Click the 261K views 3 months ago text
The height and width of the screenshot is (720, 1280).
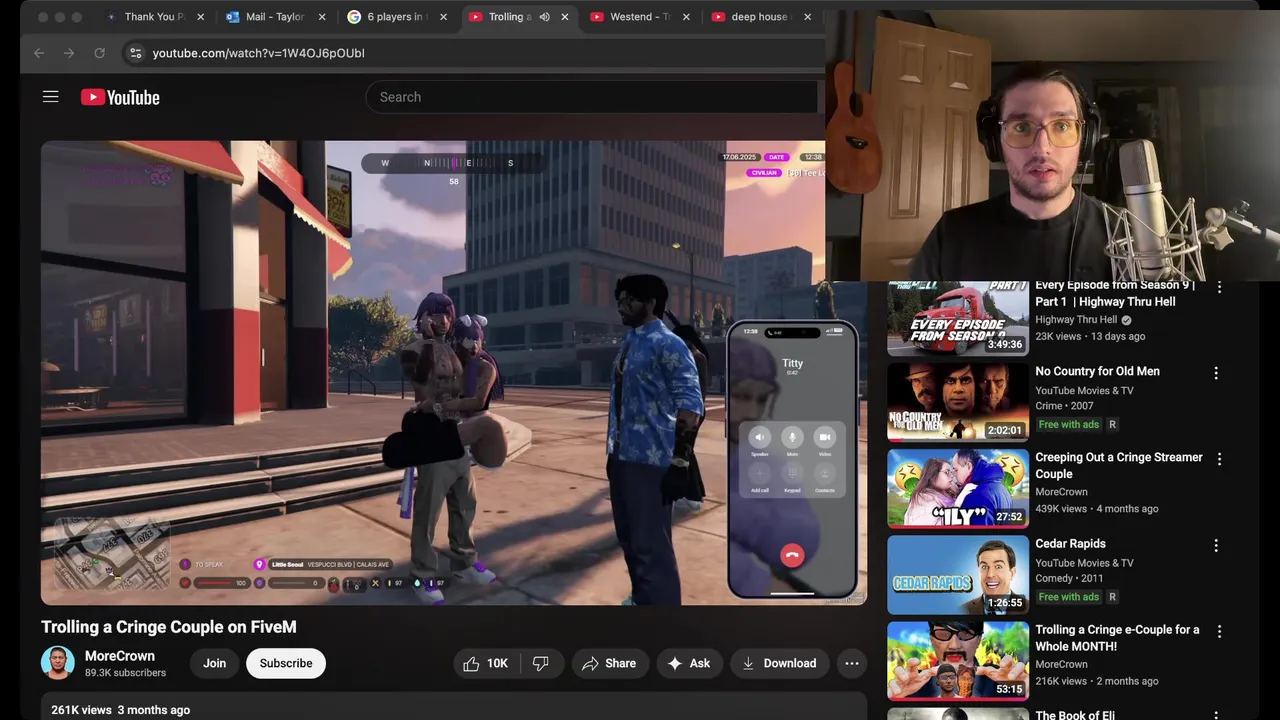120,710
